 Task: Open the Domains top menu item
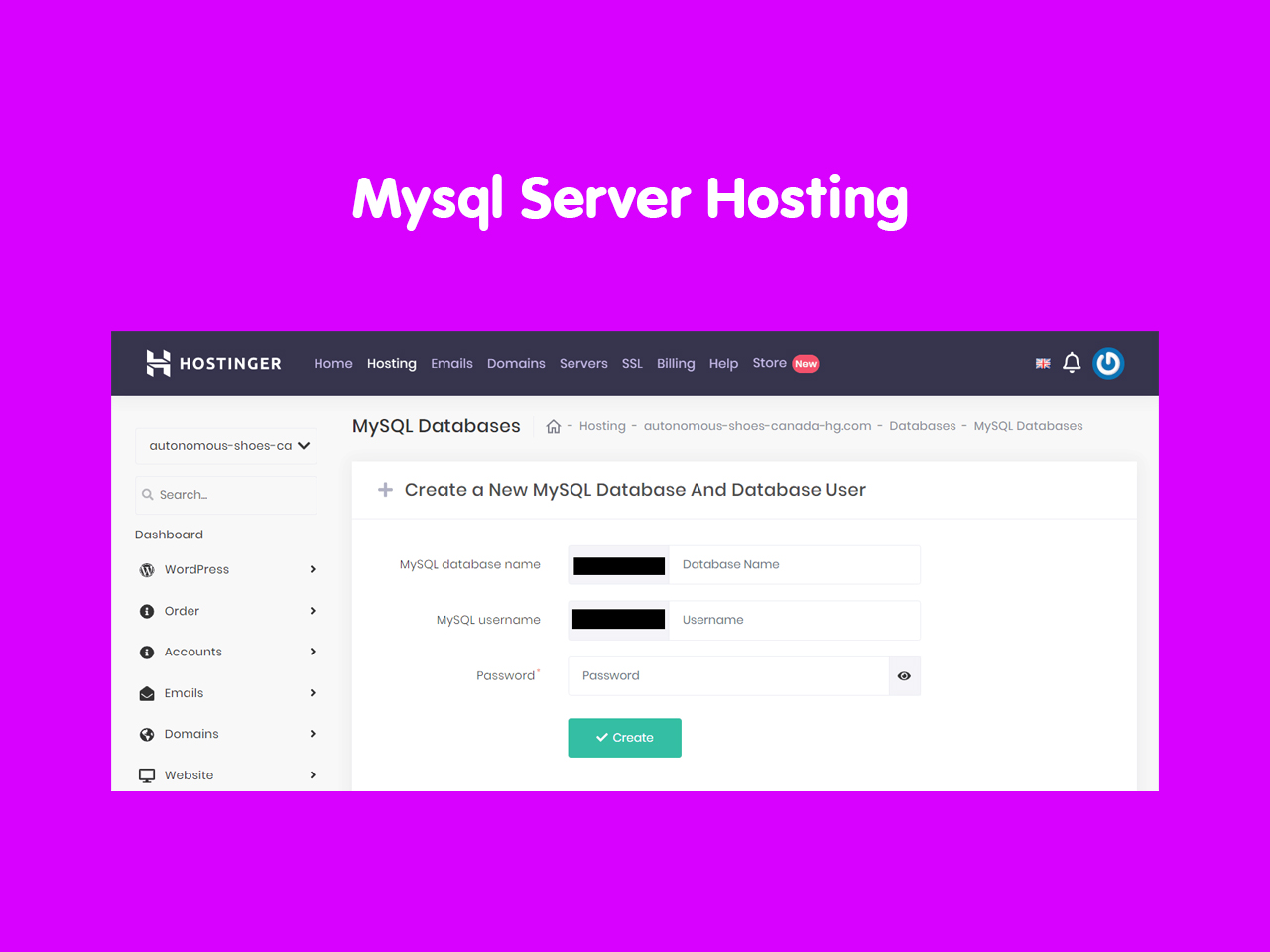click(516, 364)
